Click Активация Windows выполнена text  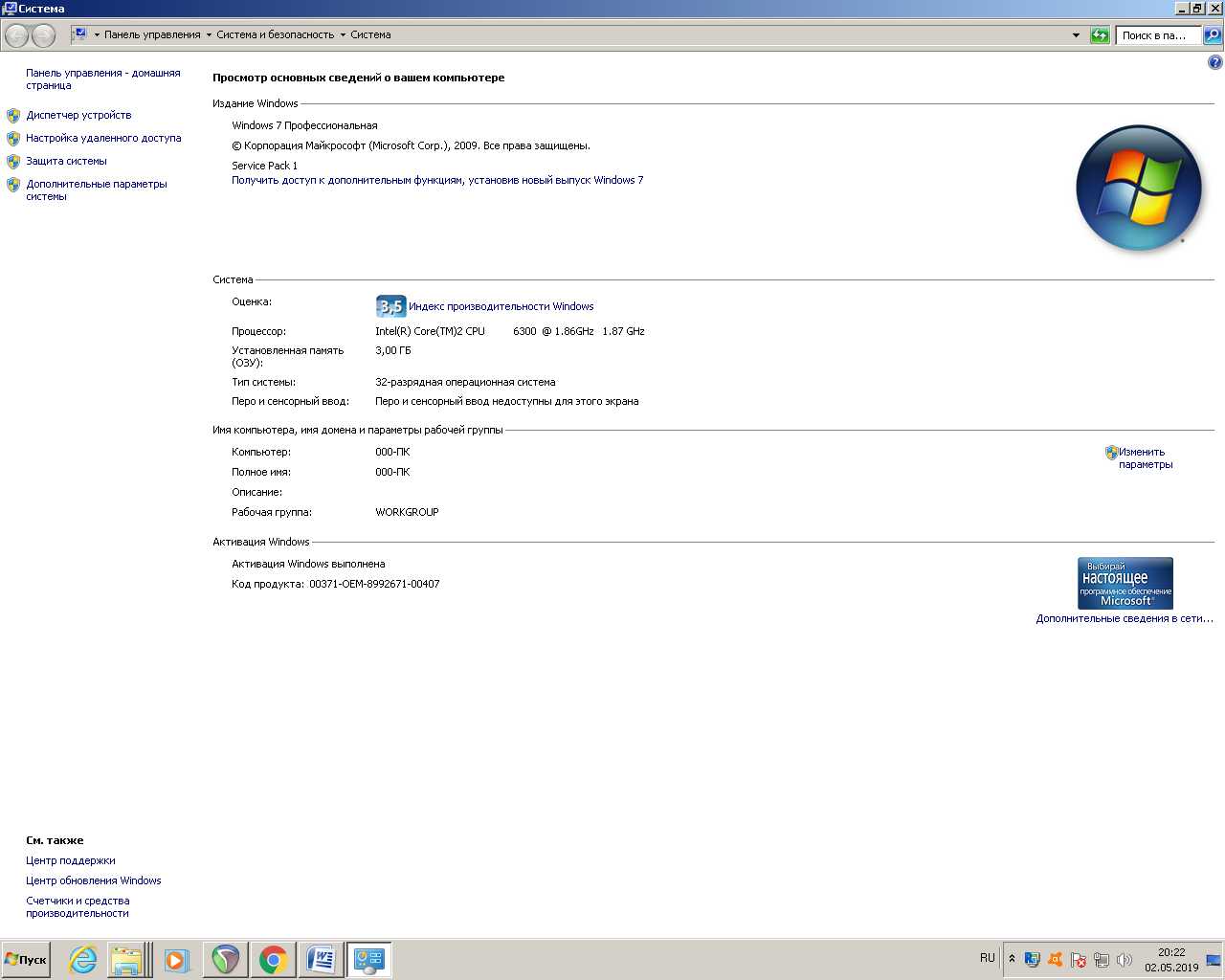pos(308,565)
